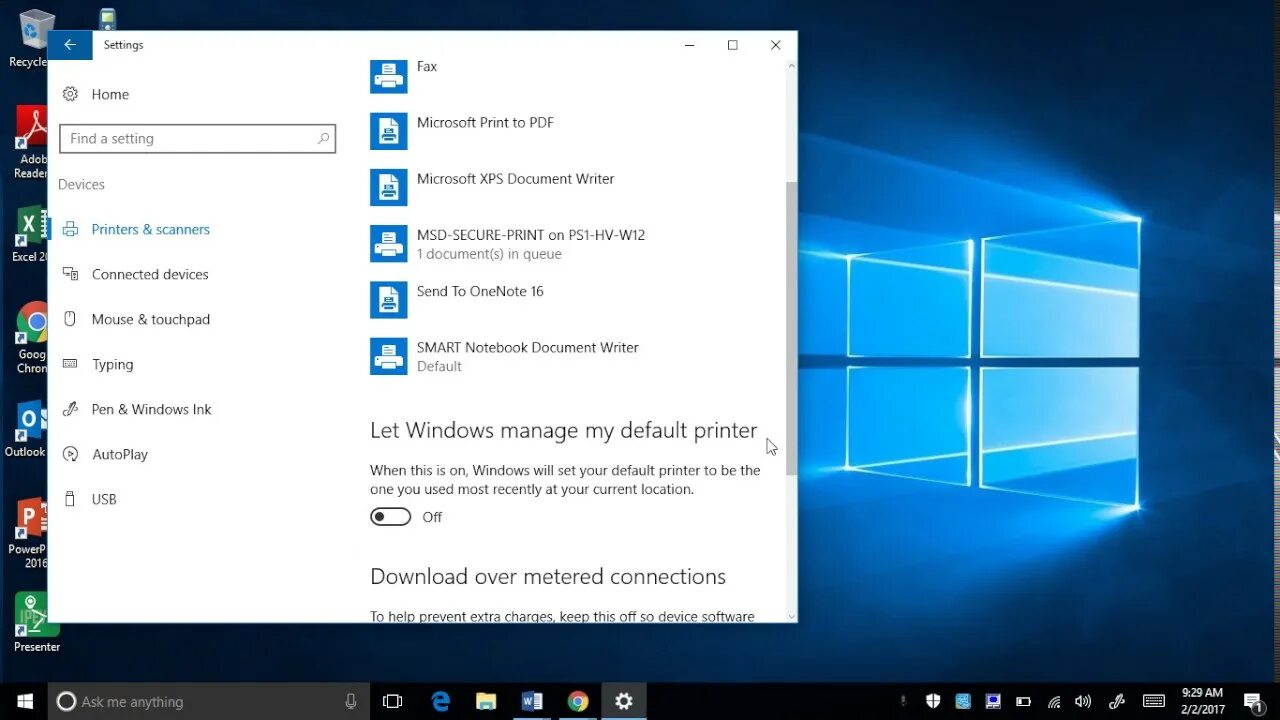Click the Home gear icon
The image size is (1280, 720).
coord(70,94)
